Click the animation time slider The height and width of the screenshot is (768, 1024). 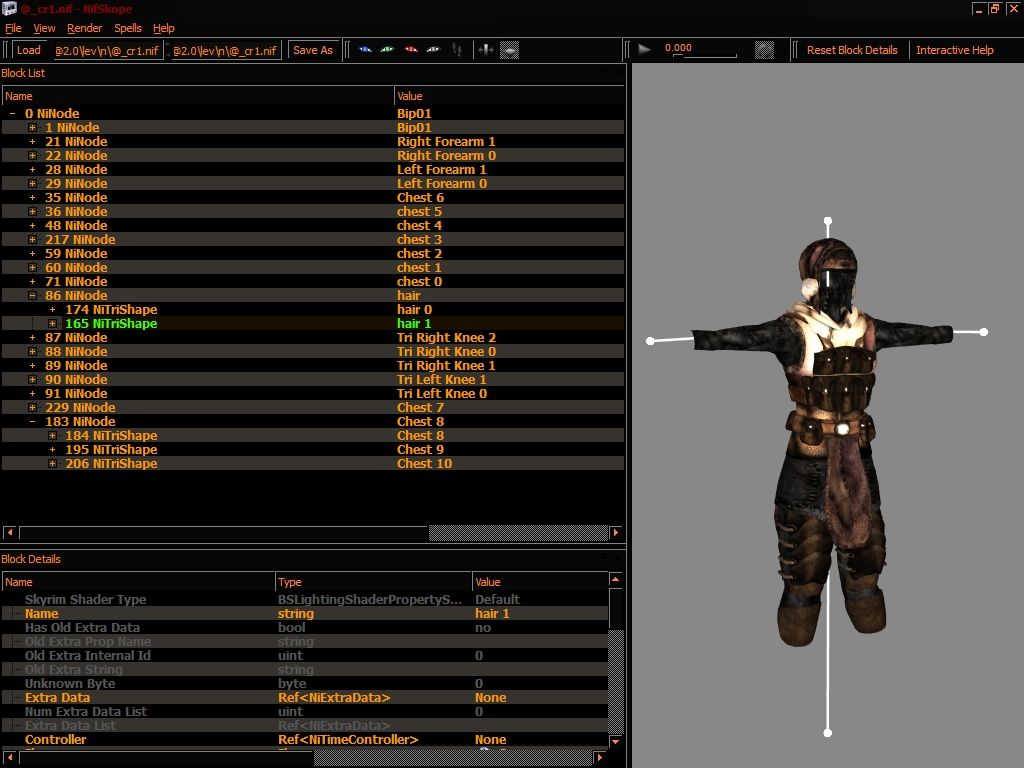coord(705,56)
